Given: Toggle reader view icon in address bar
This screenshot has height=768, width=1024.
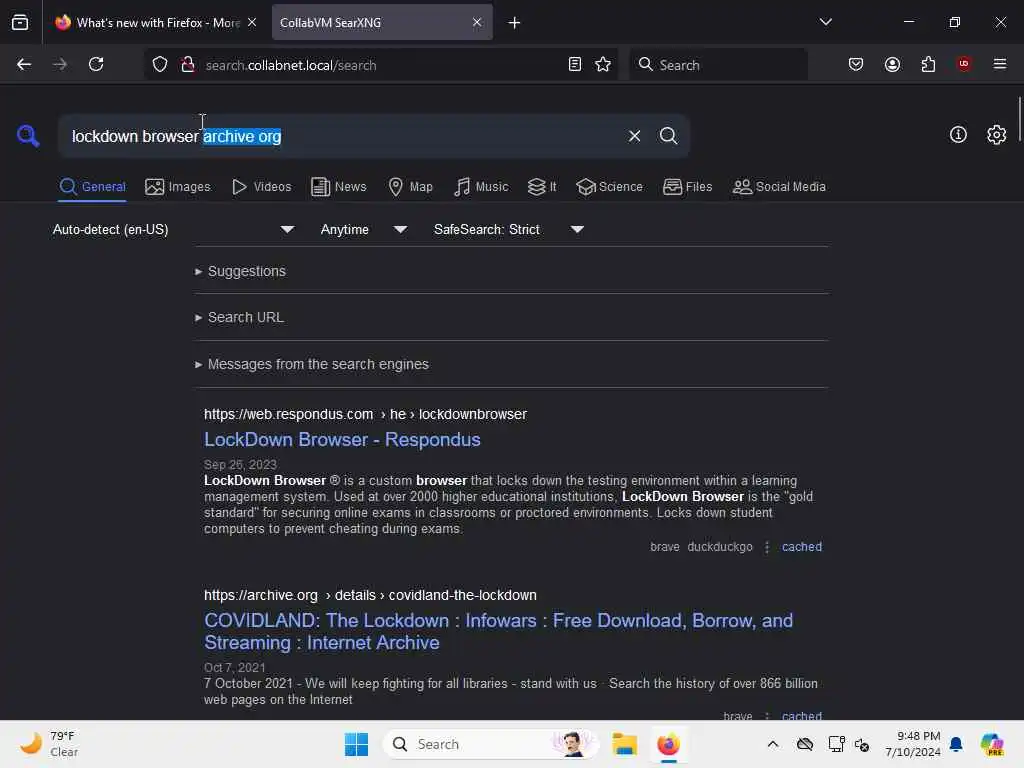Looking at the screenshot, I should coord(575,64).
